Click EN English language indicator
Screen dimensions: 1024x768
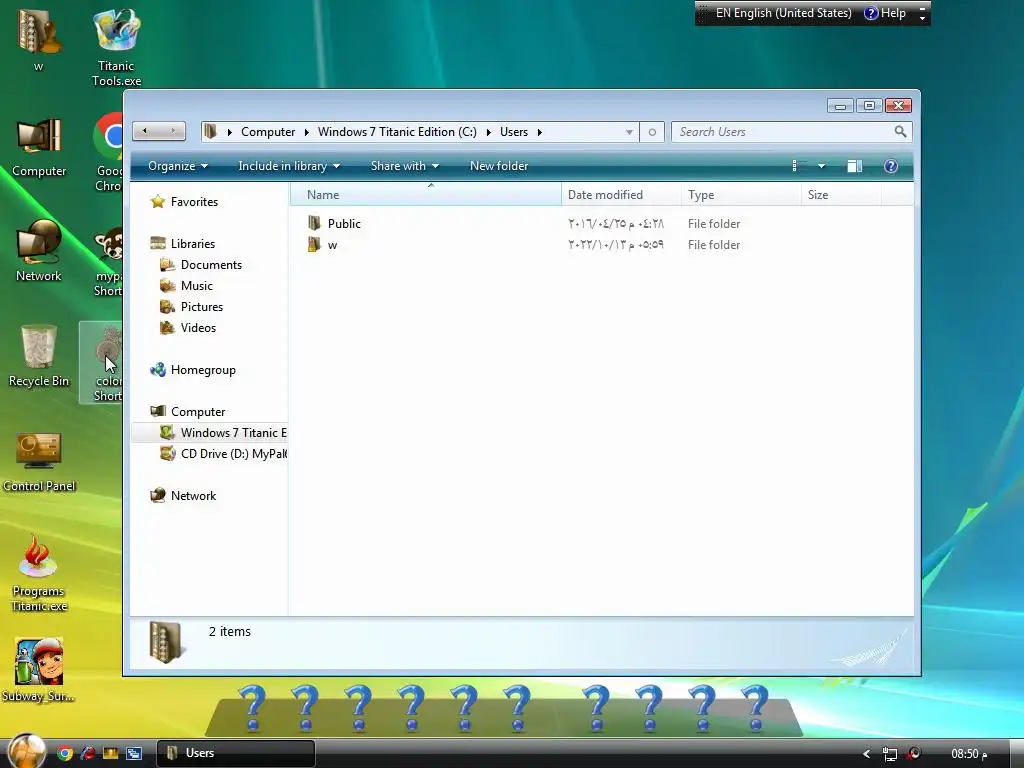click(784, 13)
